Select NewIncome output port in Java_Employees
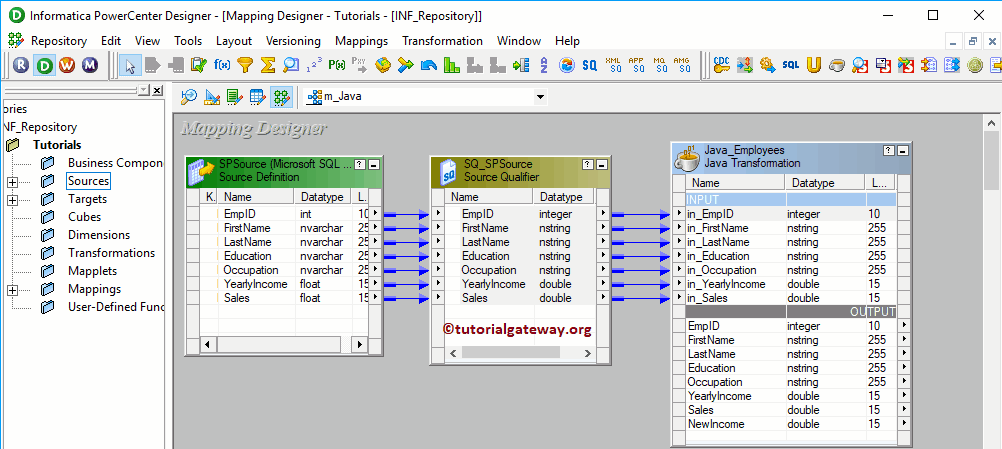This screenshot has width=1002, height=449. tap(716, 424)
